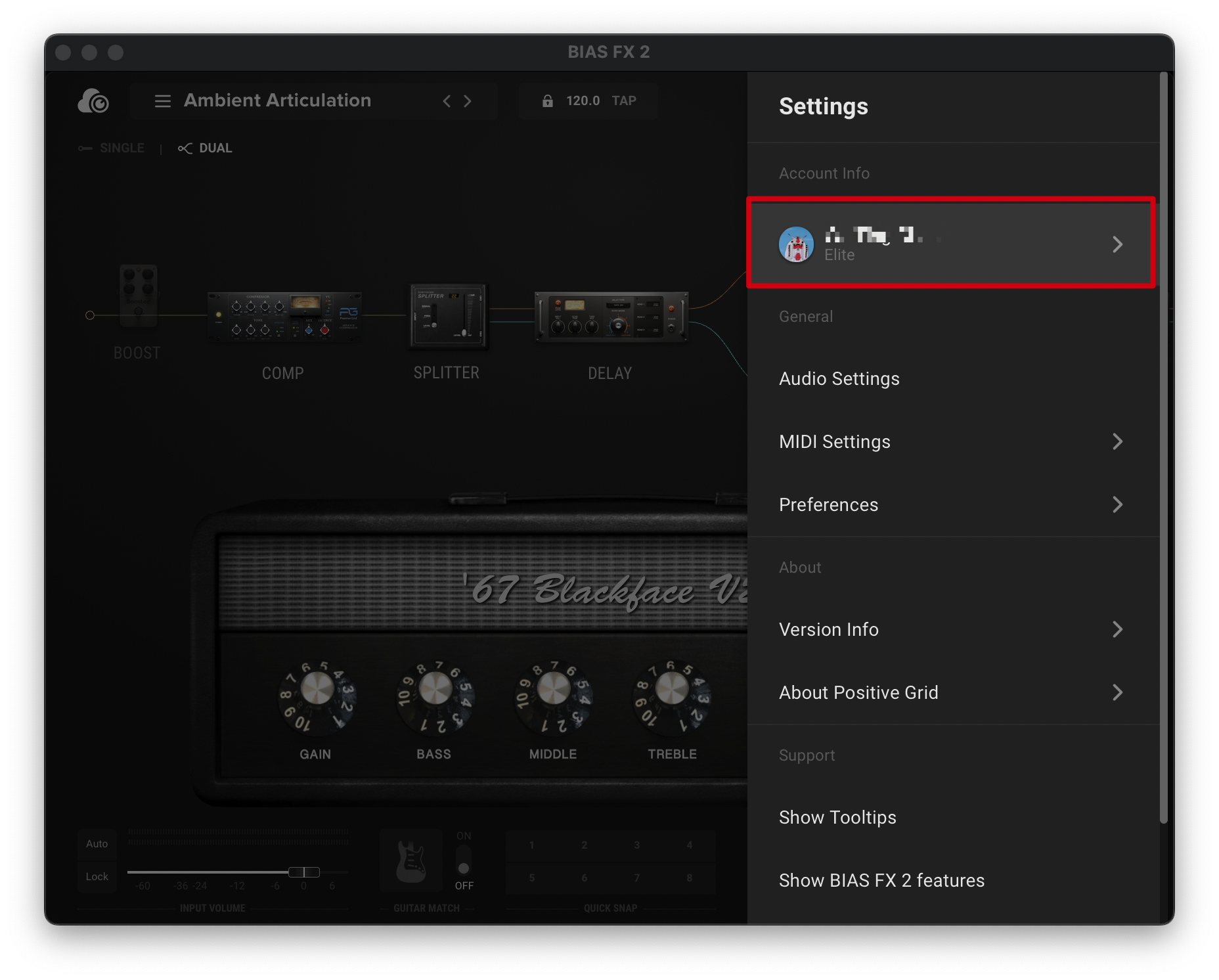Screen dimensions: 1219x980
Task: Select Quick Snap slot 8
Action: click(x=690, y=878)
